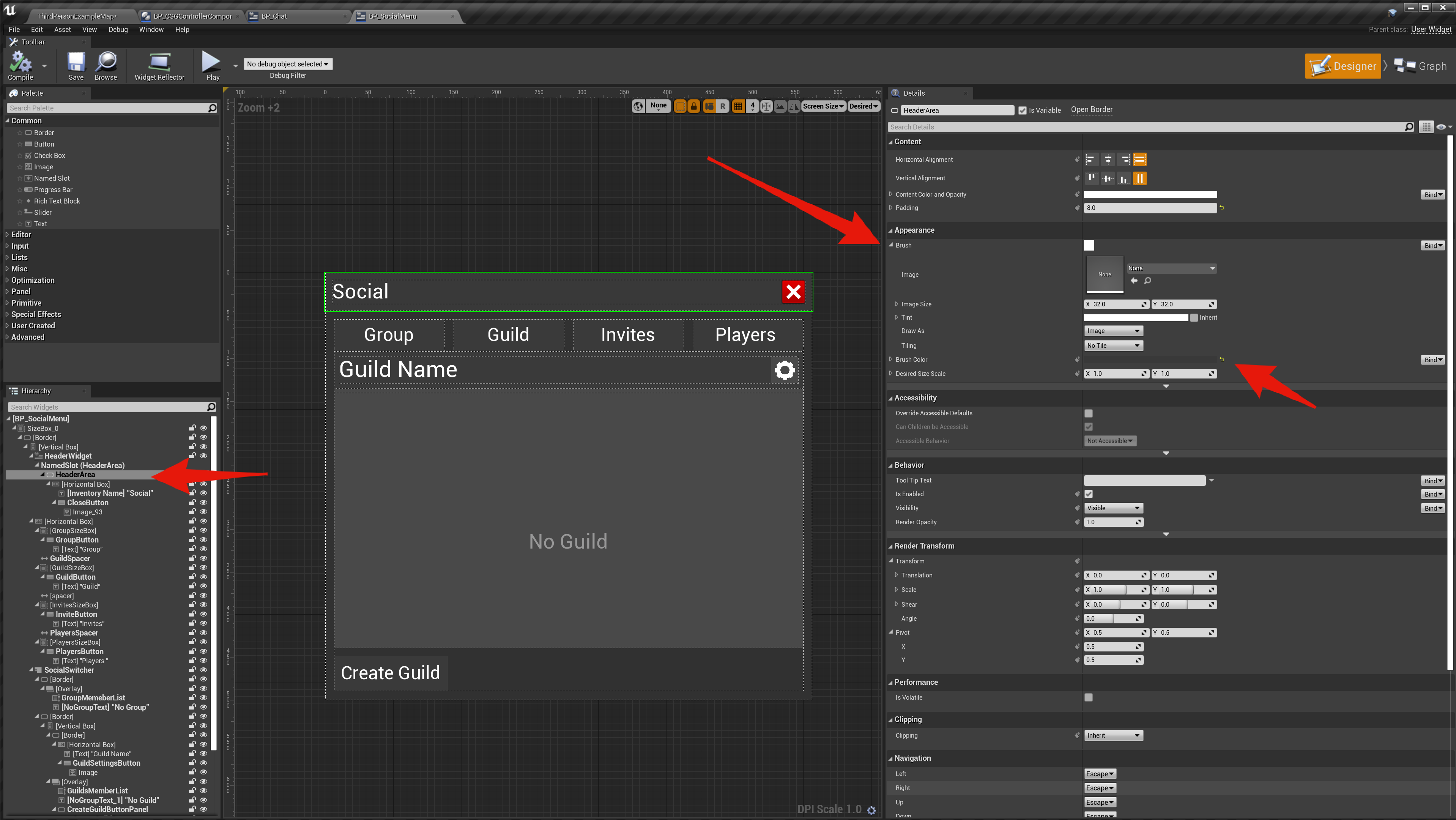Toggle the Is Variable checkbox
This screenshot has height=820, width=1456.
tap(1022, 110)
